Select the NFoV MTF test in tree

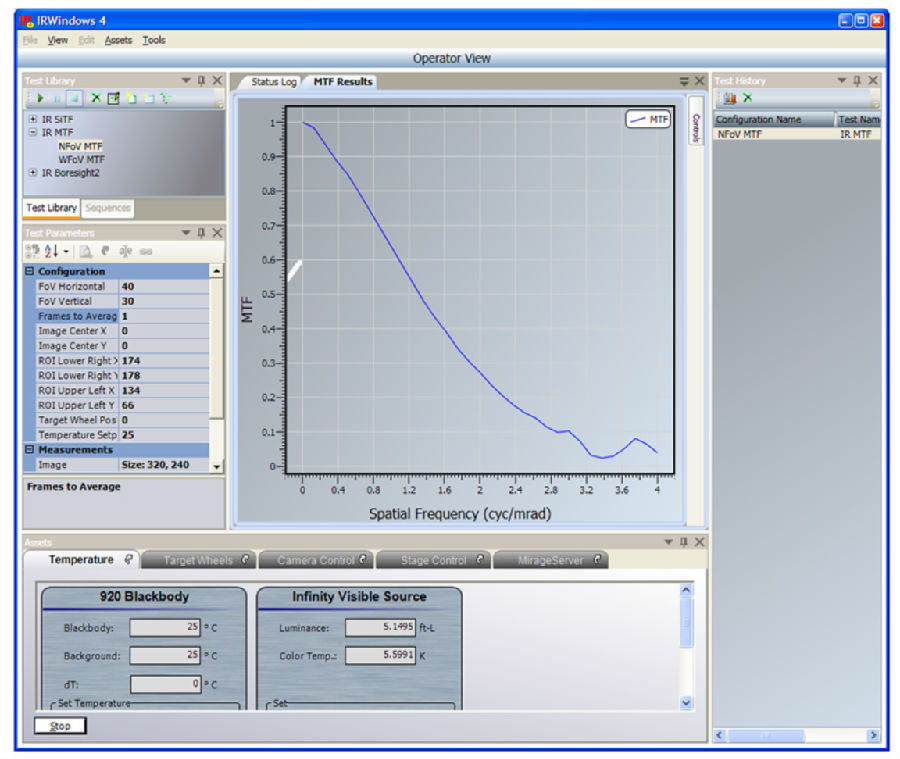(x=80, y=146)
